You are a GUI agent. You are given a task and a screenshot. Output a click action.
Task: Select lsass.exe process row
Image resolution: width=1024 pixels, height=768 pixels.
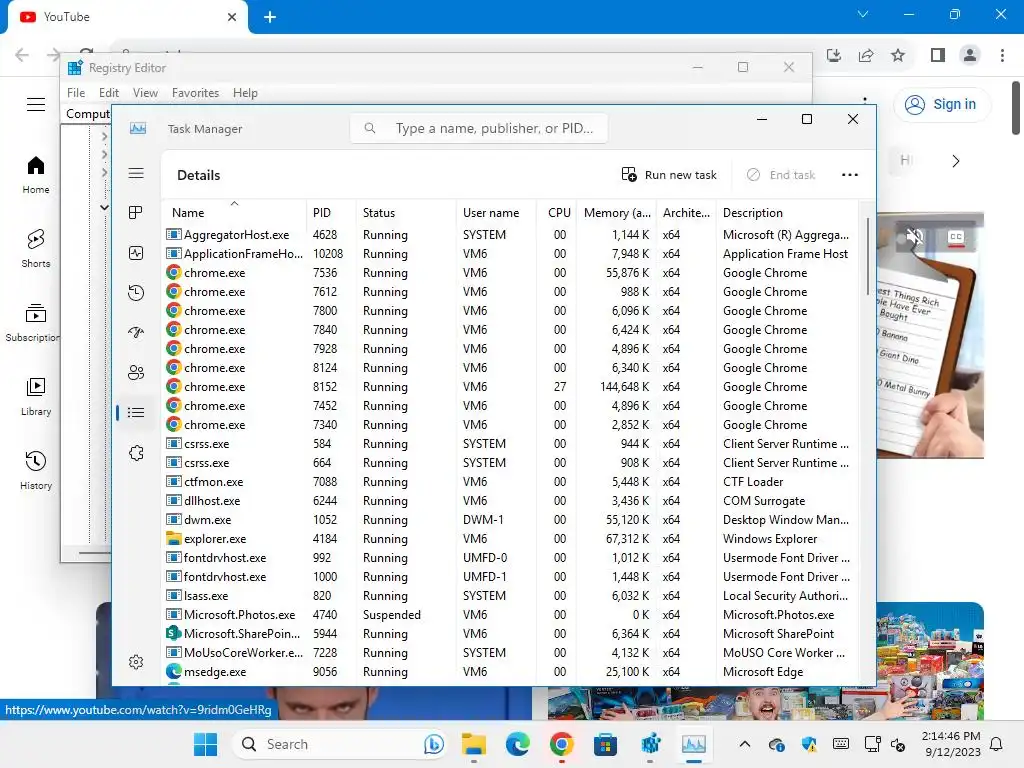510,596
